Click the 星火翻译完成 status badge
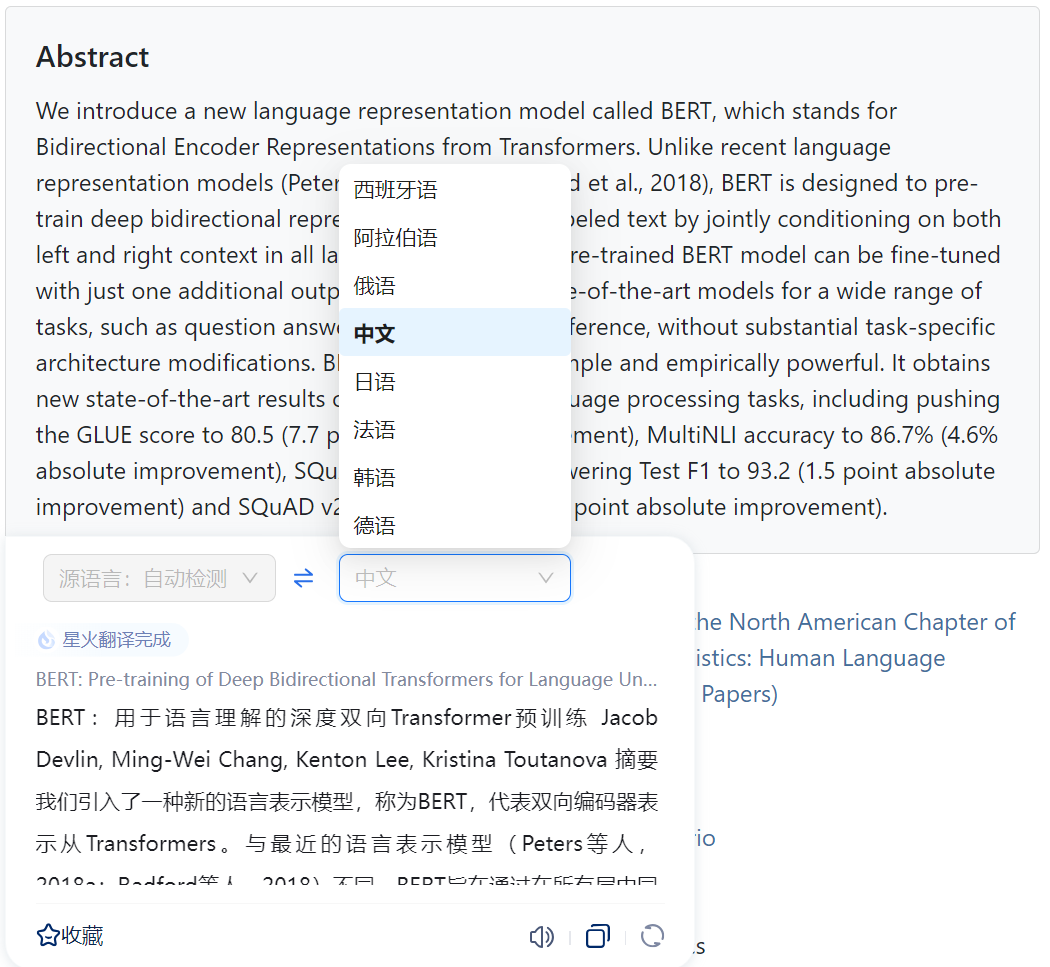1050x967 pixels. click(x=112, y=640)
